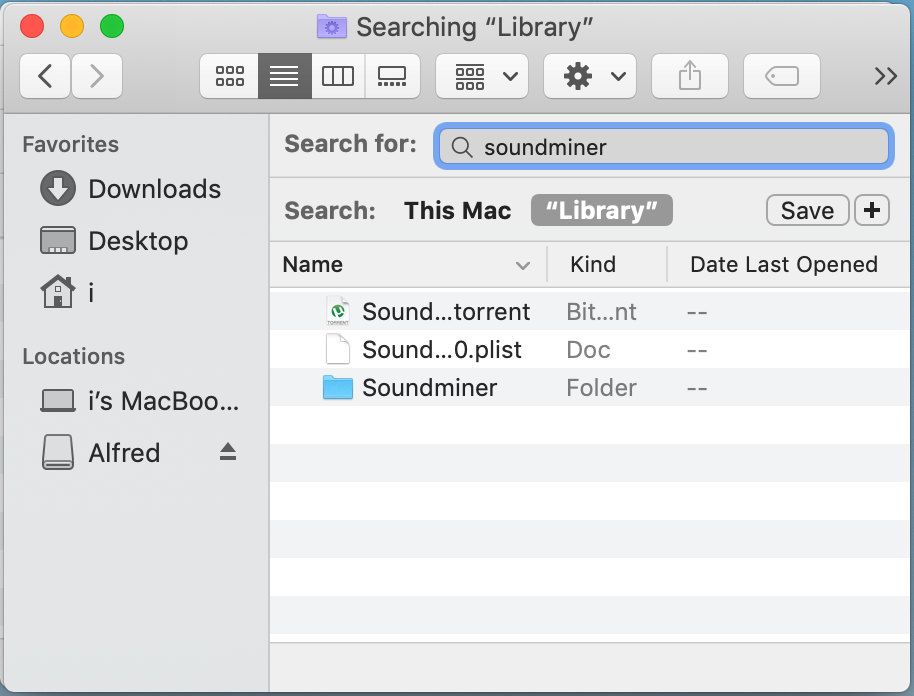Go back with the left arrow
This screenshot has height=696, width=914.
pos(45,76)
